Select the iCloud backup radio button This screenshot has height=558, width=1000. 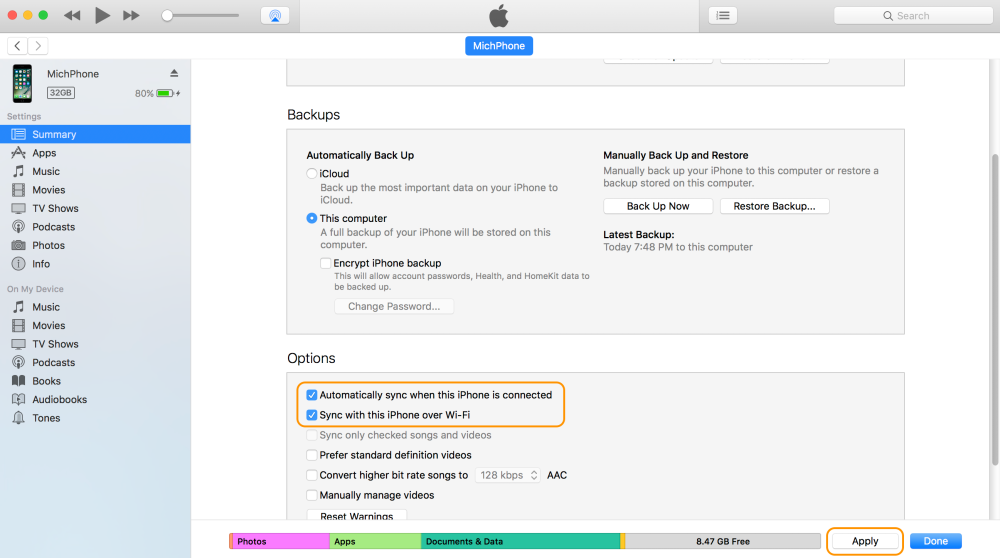click(312, 174)
